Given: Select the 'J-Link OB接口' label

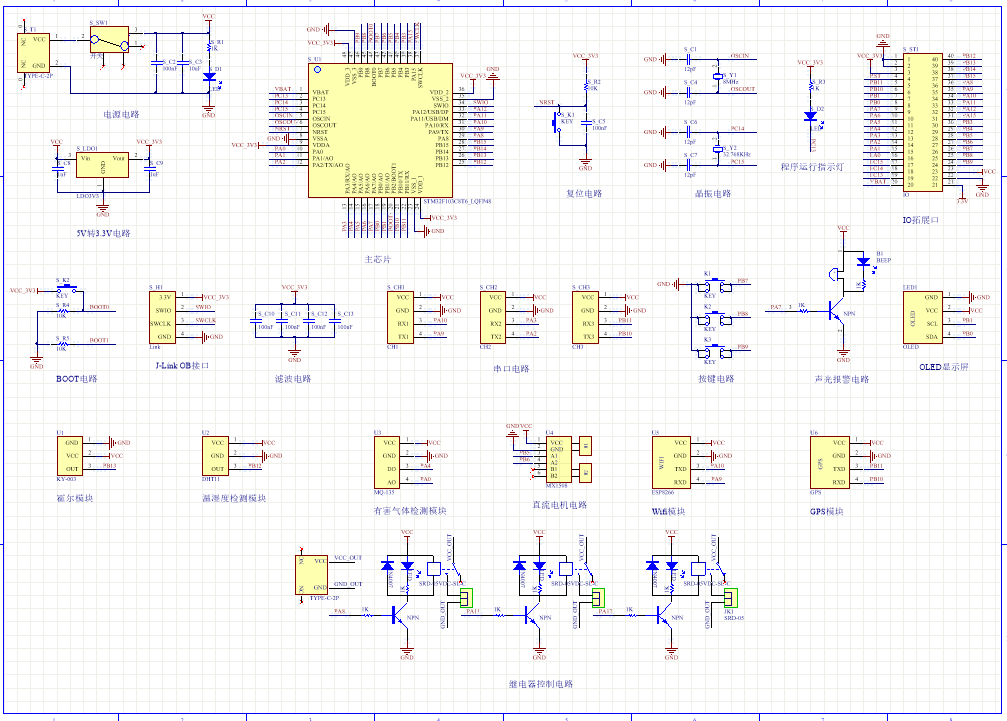Looking at the screenshot, I should 182,365.
